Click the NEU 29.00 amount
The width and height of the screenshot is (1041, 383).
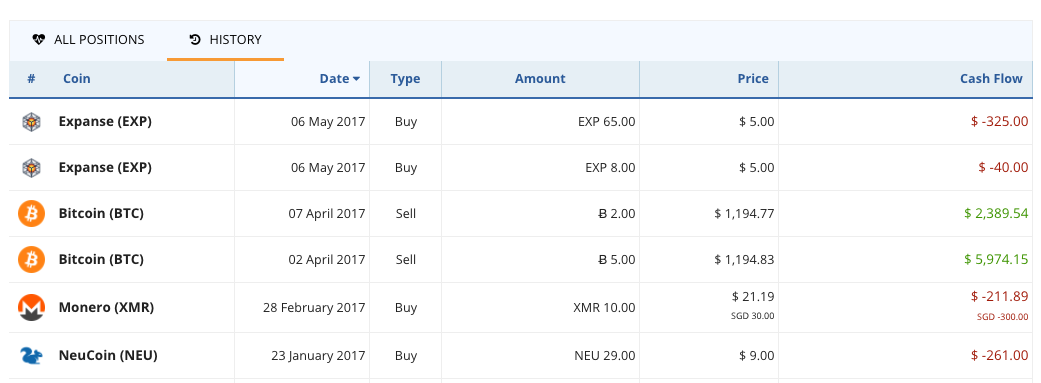point(604,356)
